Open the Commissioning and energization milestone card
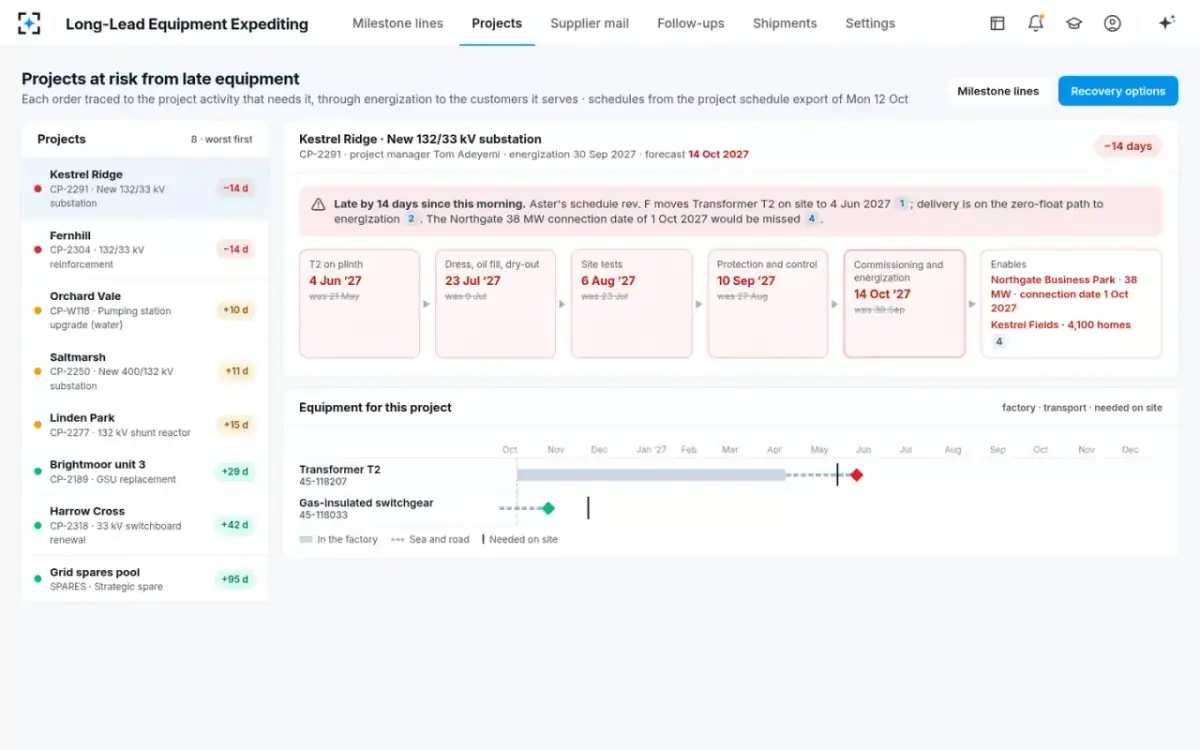Screen dimensions: 1200x750 (904, 303)
